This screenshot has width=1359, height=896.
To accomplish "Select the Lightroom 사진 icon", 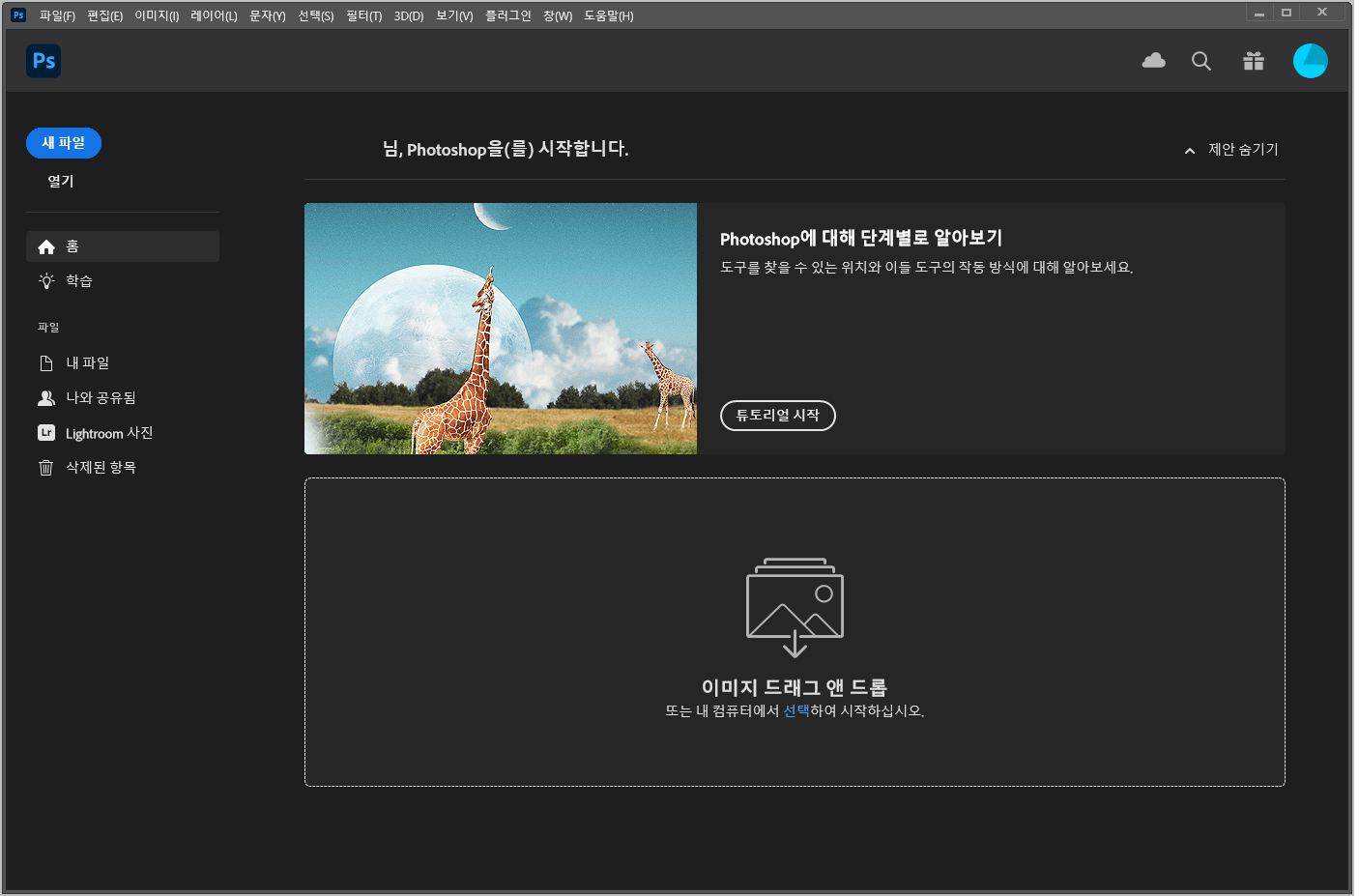I will [45, 432].
